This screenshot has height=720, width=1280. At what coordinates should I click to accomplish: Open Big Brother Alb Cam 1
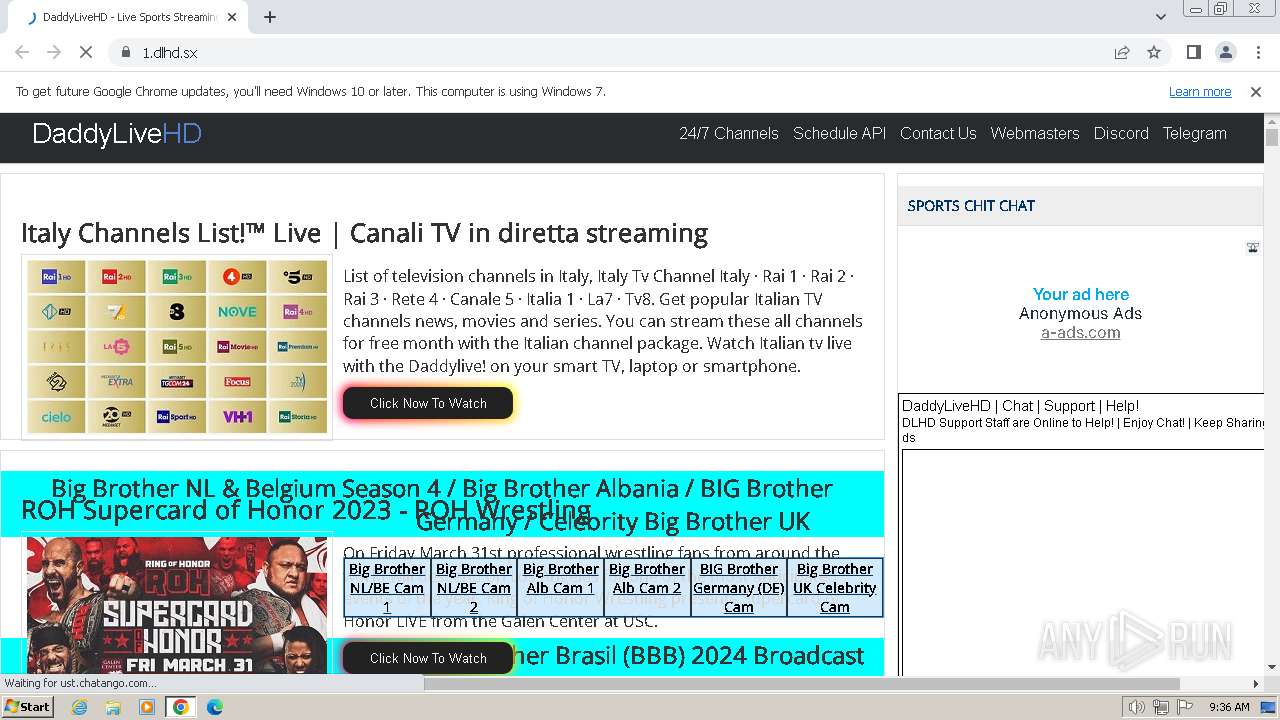[x=561, y=578]
